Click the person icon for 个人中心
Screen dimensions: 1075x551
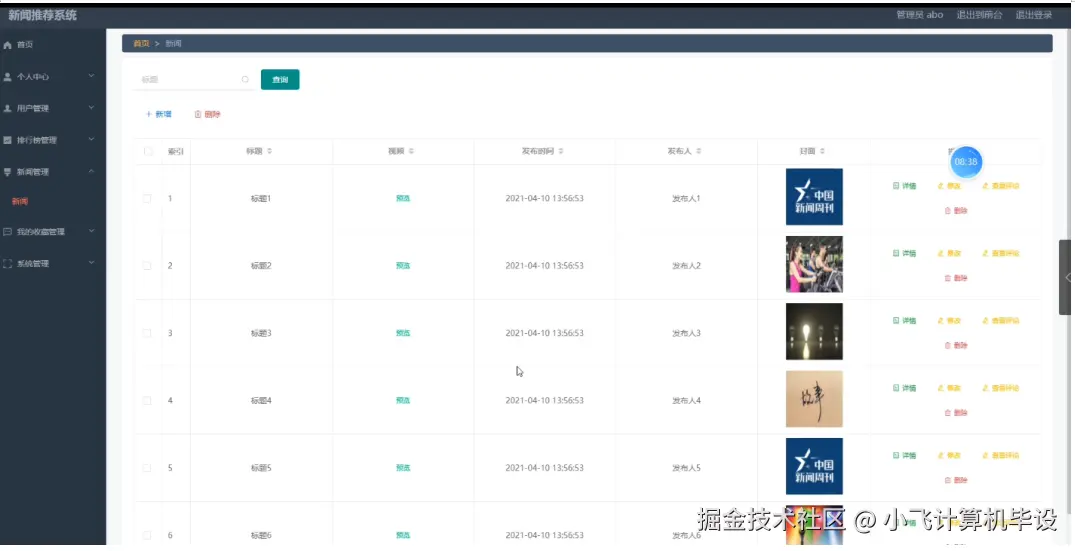tap(8, 77)
